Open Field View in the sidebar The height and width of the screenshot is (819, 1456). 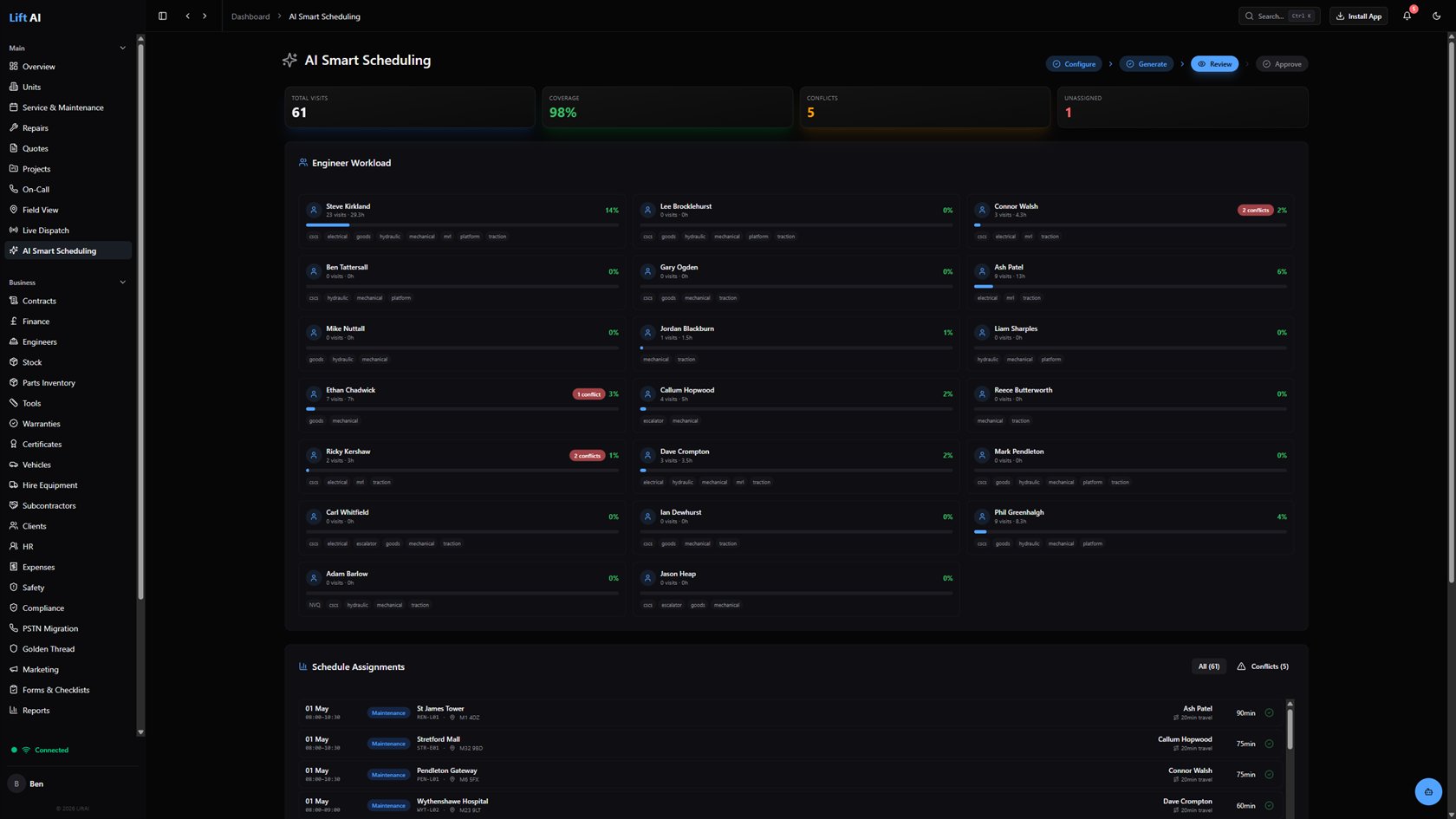68,210
